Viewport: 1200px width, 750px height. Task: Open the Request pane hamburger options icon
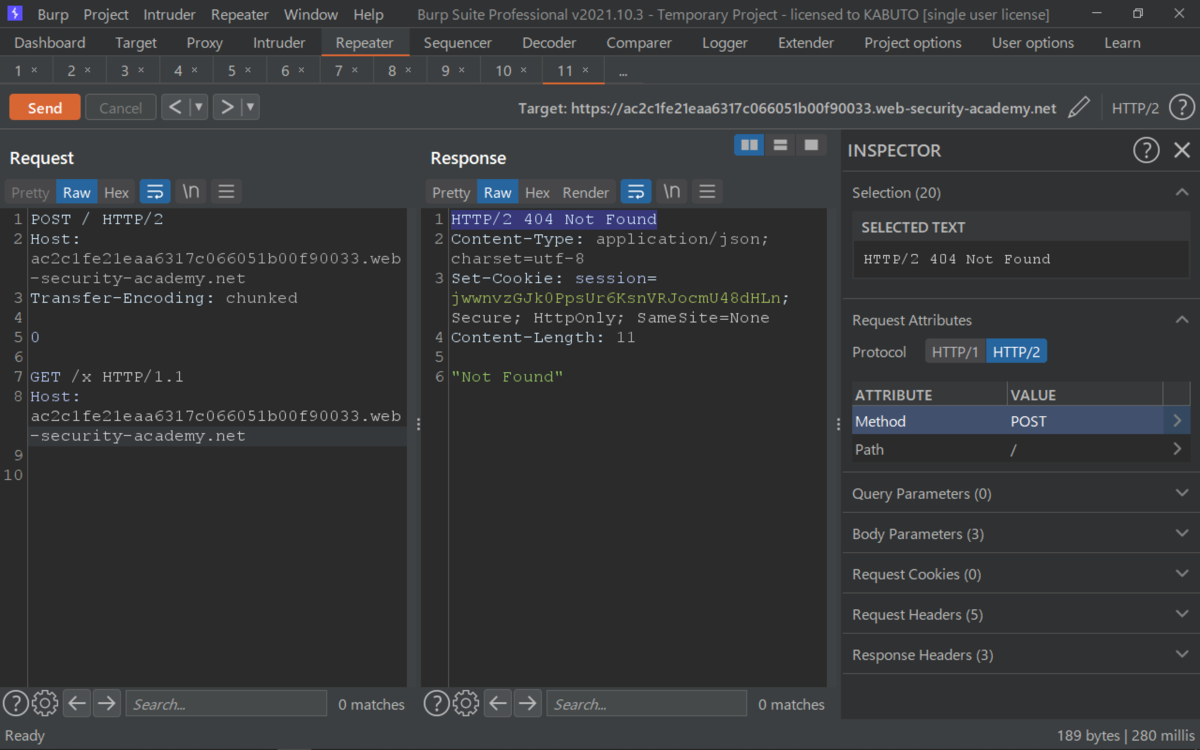coord(226,192)
